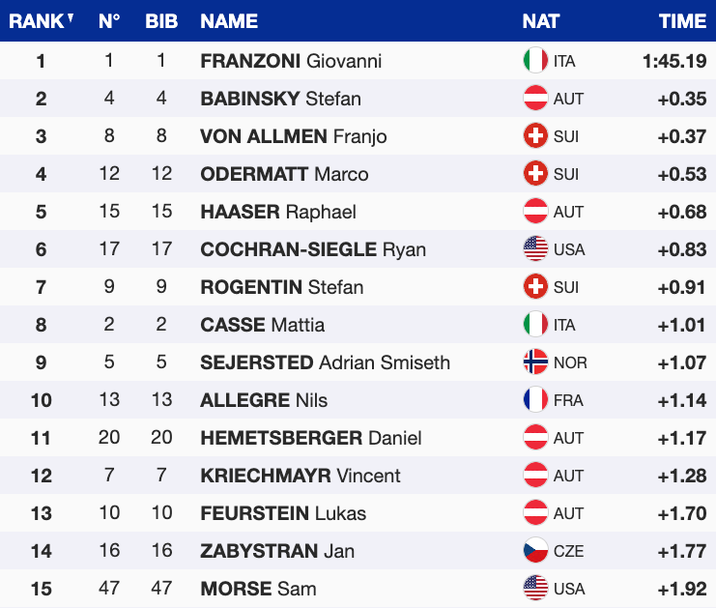Click Swiss flag beside Odermatt Marco
716x608 pixels.
(536, 174)
